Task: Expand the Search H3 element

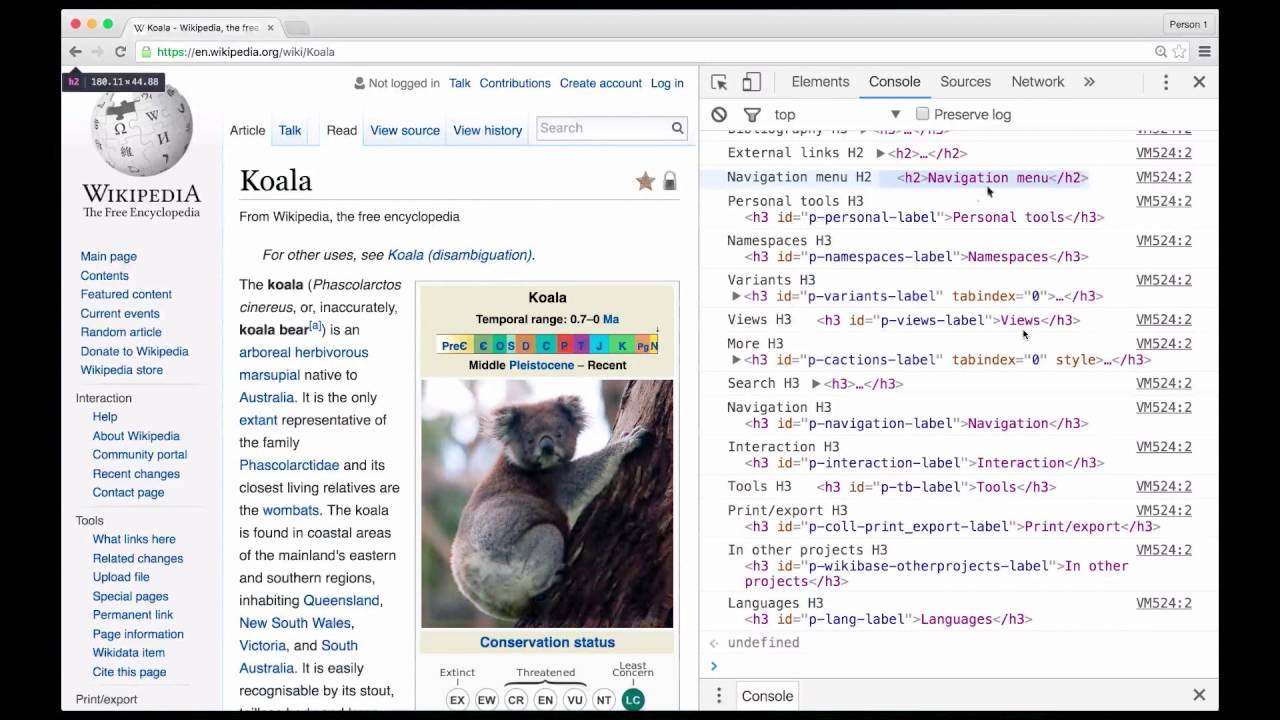Action: [x=816, y=384]
